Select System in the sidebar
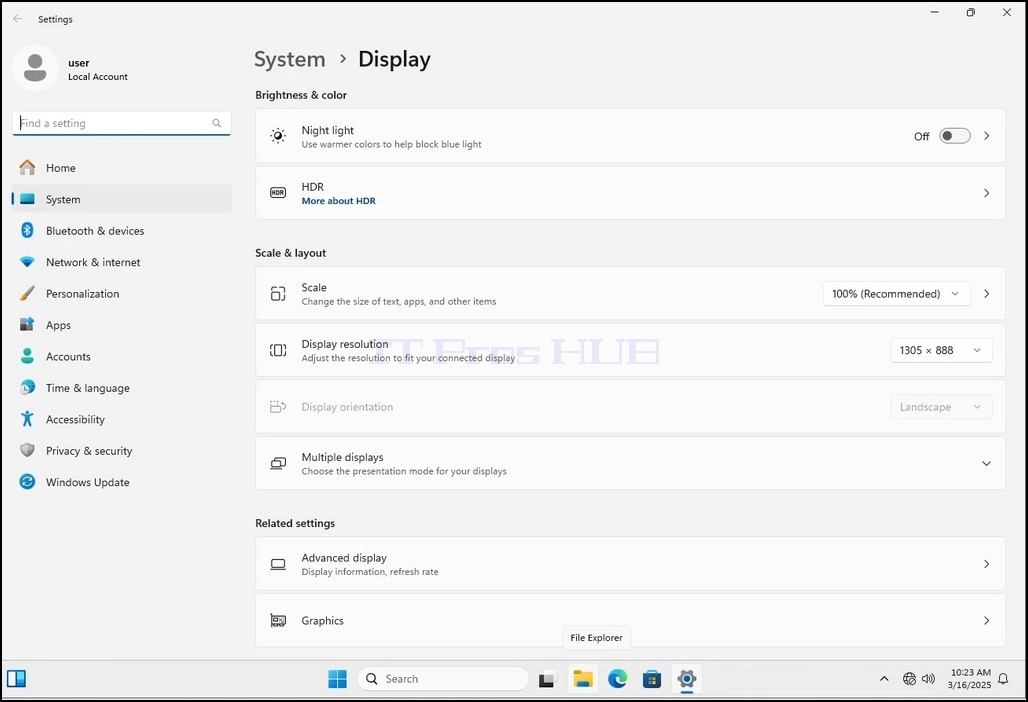This screenshot has height=702, width=1028. (x=122, y=199)
